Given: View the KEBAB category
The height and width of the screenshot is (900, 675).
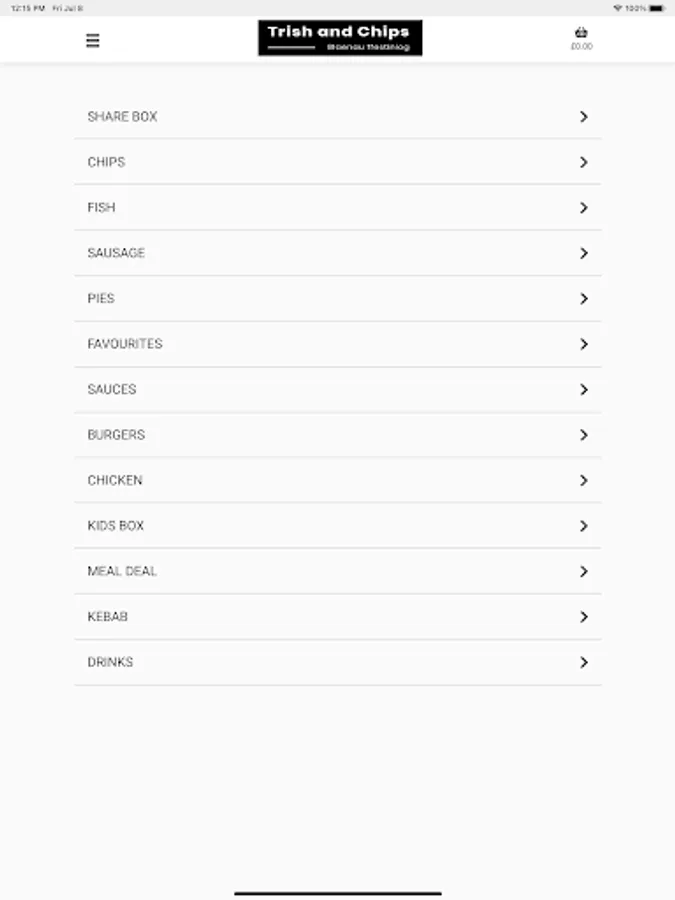Looking at the screenshot, I should [338, 616].
